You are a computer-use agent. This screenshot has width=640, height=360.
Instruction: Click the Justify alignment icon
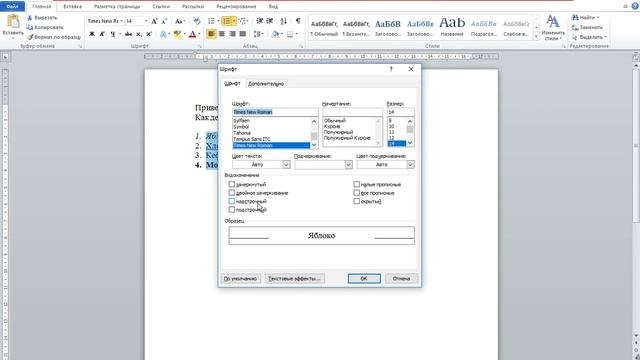click(242, 34)
